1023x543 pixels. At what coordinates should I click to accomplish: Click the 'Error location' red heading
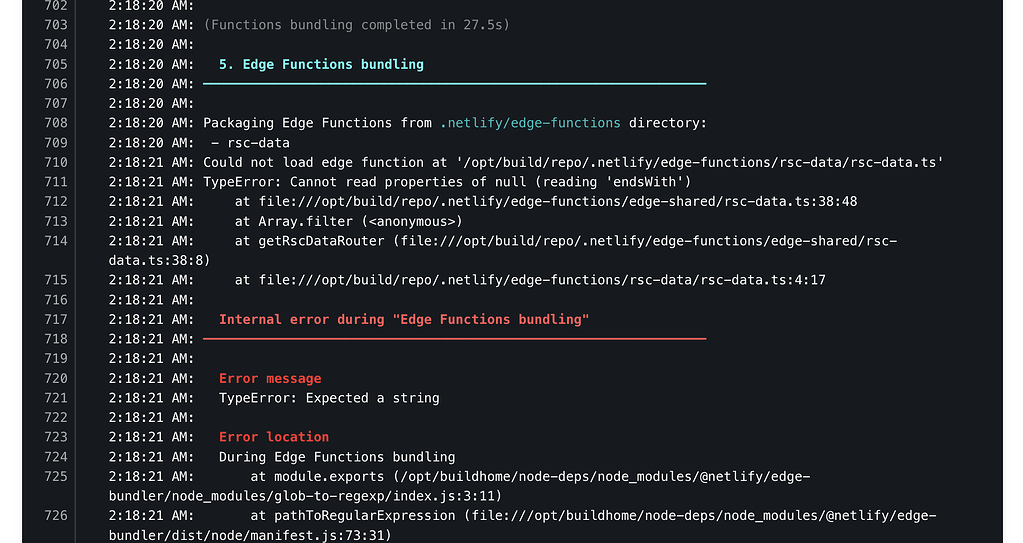(274, 437)
